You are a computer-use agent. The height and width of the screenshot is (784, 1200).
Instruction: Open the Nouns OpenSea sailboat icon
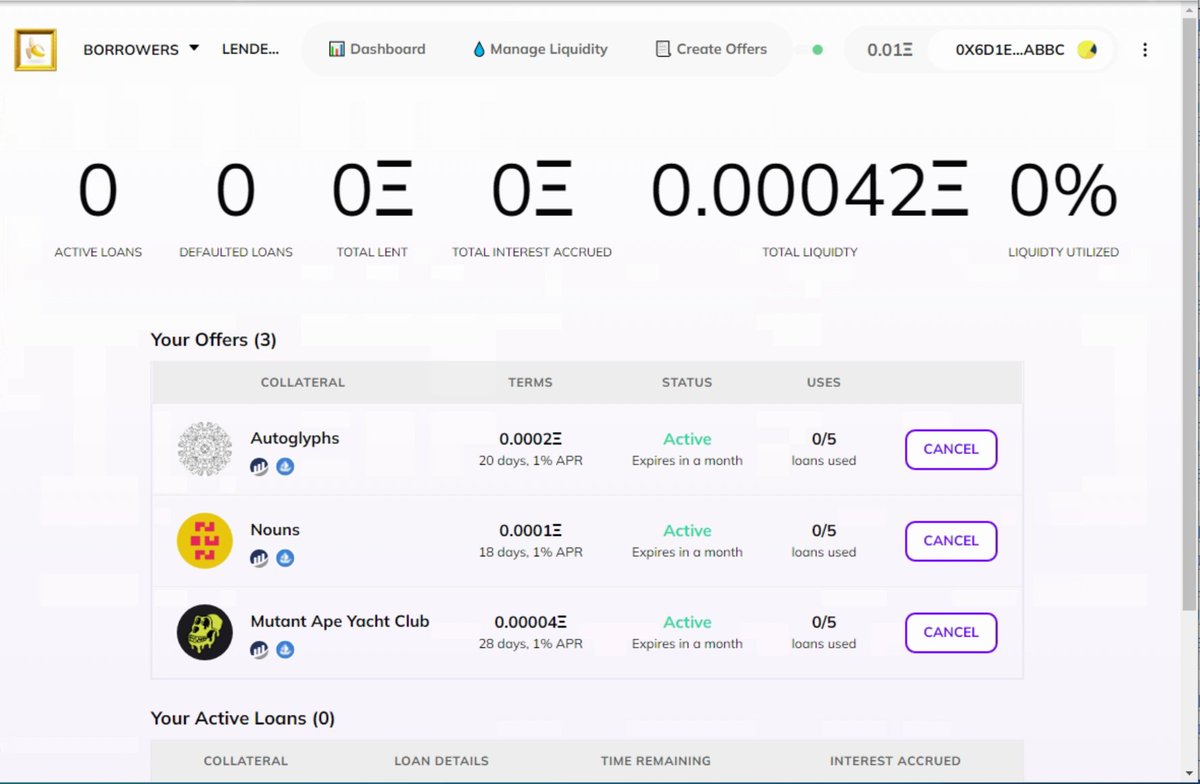pyautogui.click(x=285, y=558)
